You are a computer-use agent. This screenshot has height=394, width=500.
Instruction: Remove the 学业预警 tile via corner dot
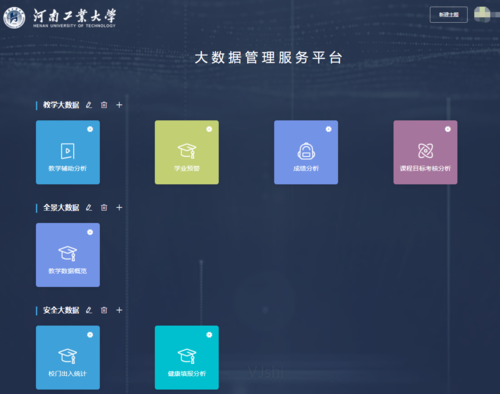[209, 129]
